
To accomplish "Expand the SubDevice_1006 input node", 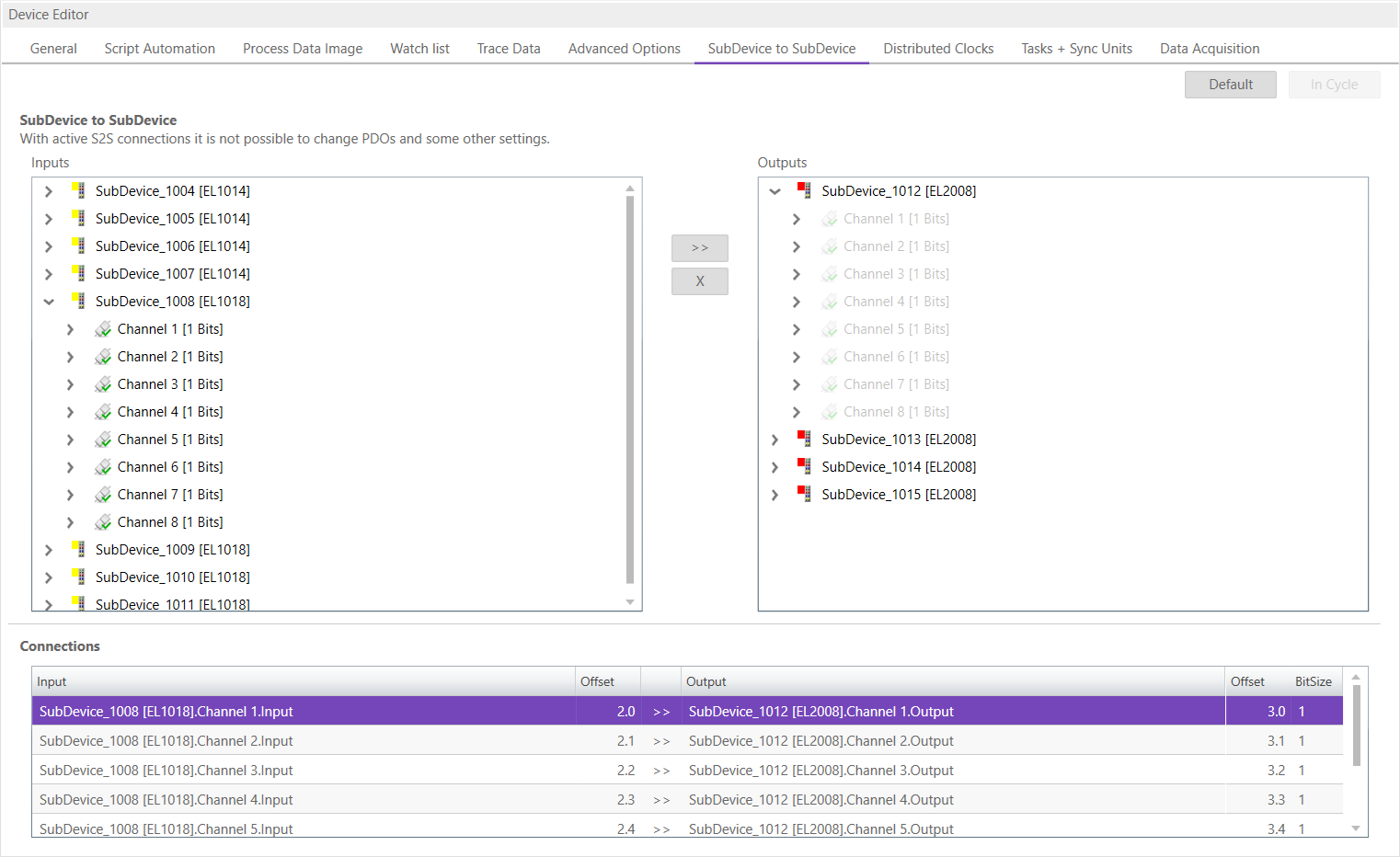I will 49,246.
